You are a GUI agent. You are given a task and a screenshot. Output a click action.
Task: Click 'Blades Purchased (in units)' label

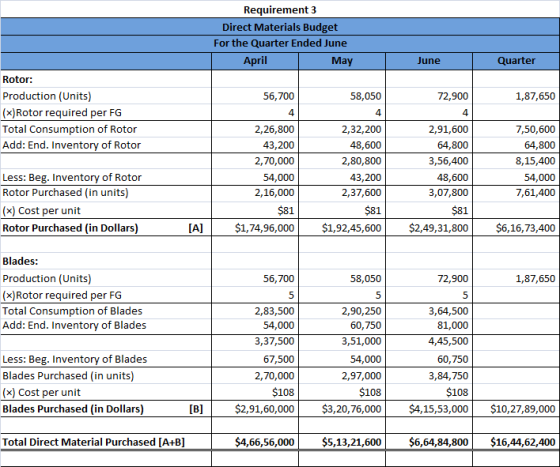tap(68, 376)
